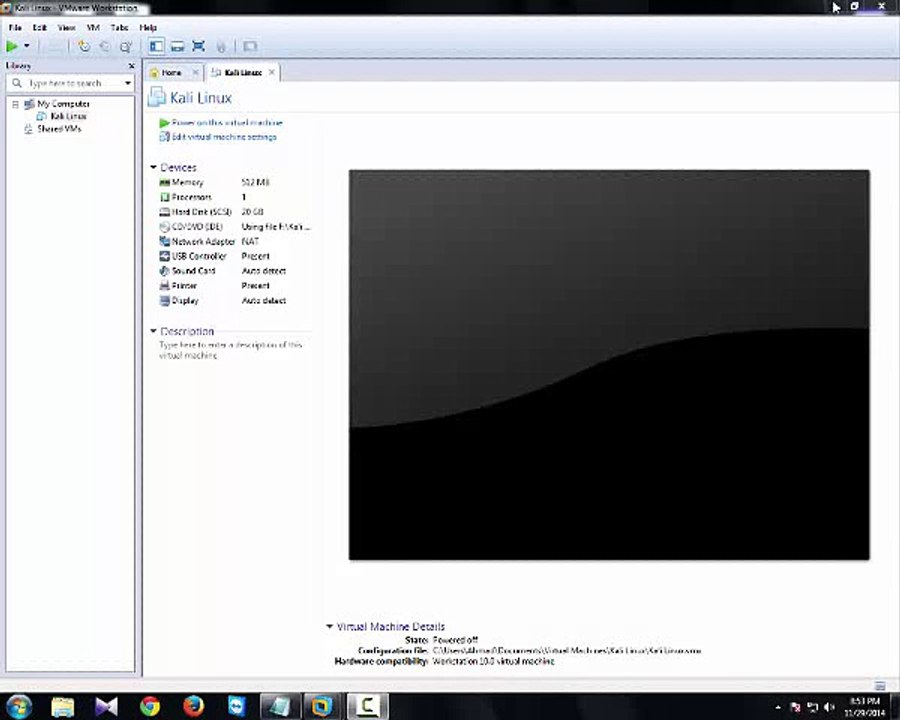Click the status bar icon at bottom right
Image resolution: width=900 pixels, height=720 pixels.
tap(880, 685)
